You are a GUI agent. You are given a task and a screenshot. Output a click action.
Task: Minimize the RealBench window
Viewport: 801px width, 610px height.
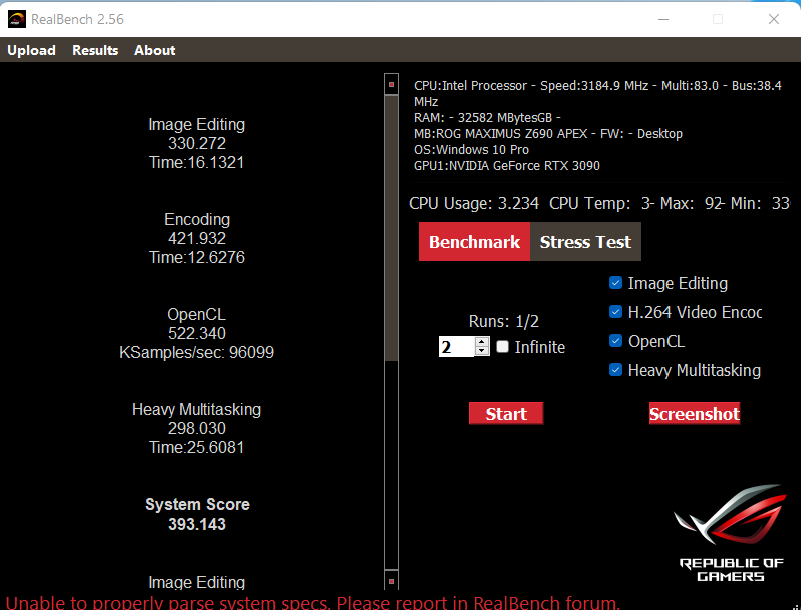663,19
